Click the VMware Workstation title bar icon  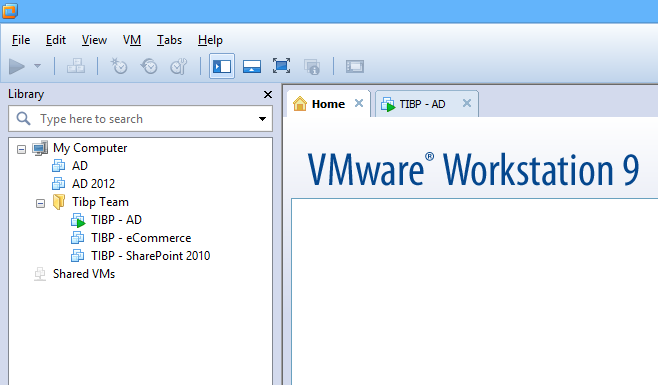click(10, 10)
